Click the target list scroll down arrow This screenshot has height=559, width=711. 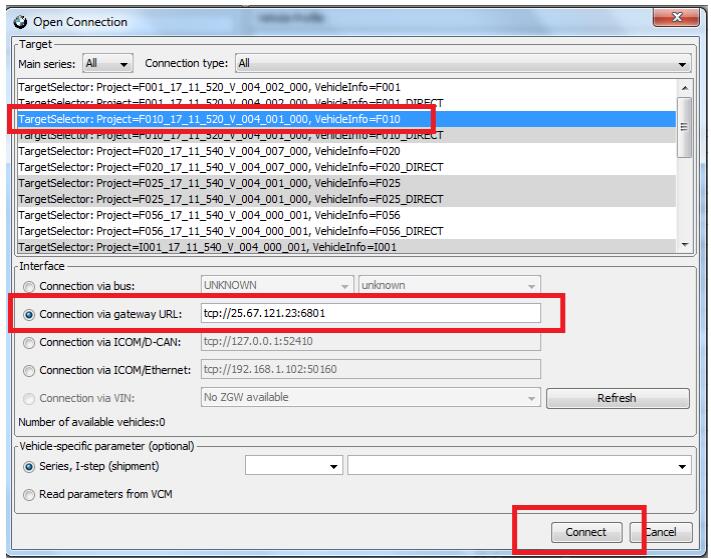pyautogui.click(x=685, y=245)
